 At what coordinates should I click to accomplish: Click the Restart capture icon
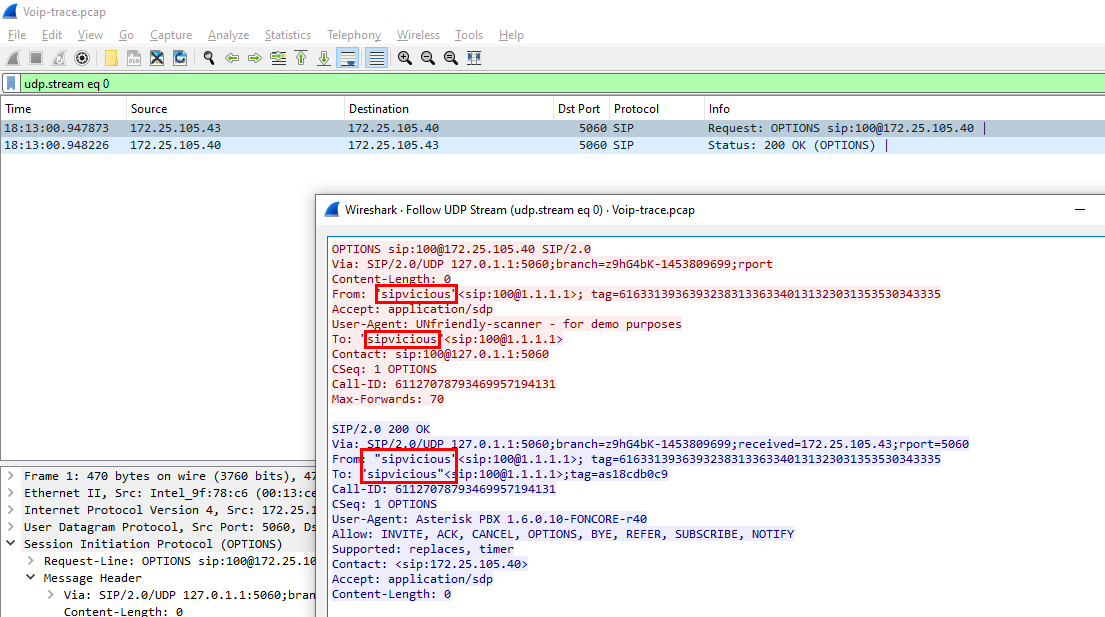59,58
